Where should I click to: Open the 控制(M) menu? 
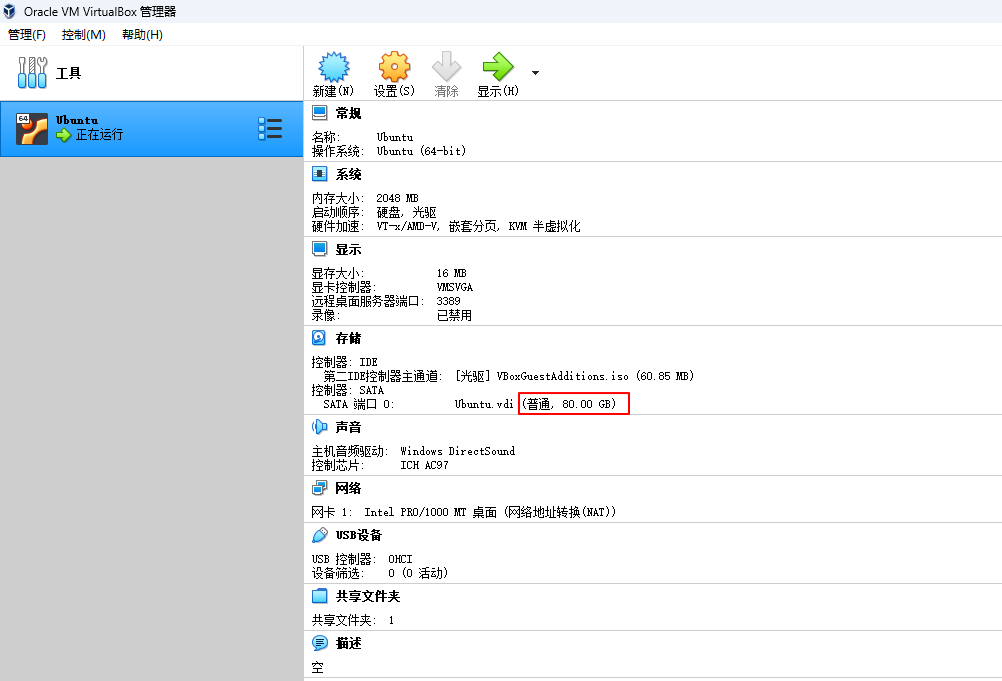[84, 34]
